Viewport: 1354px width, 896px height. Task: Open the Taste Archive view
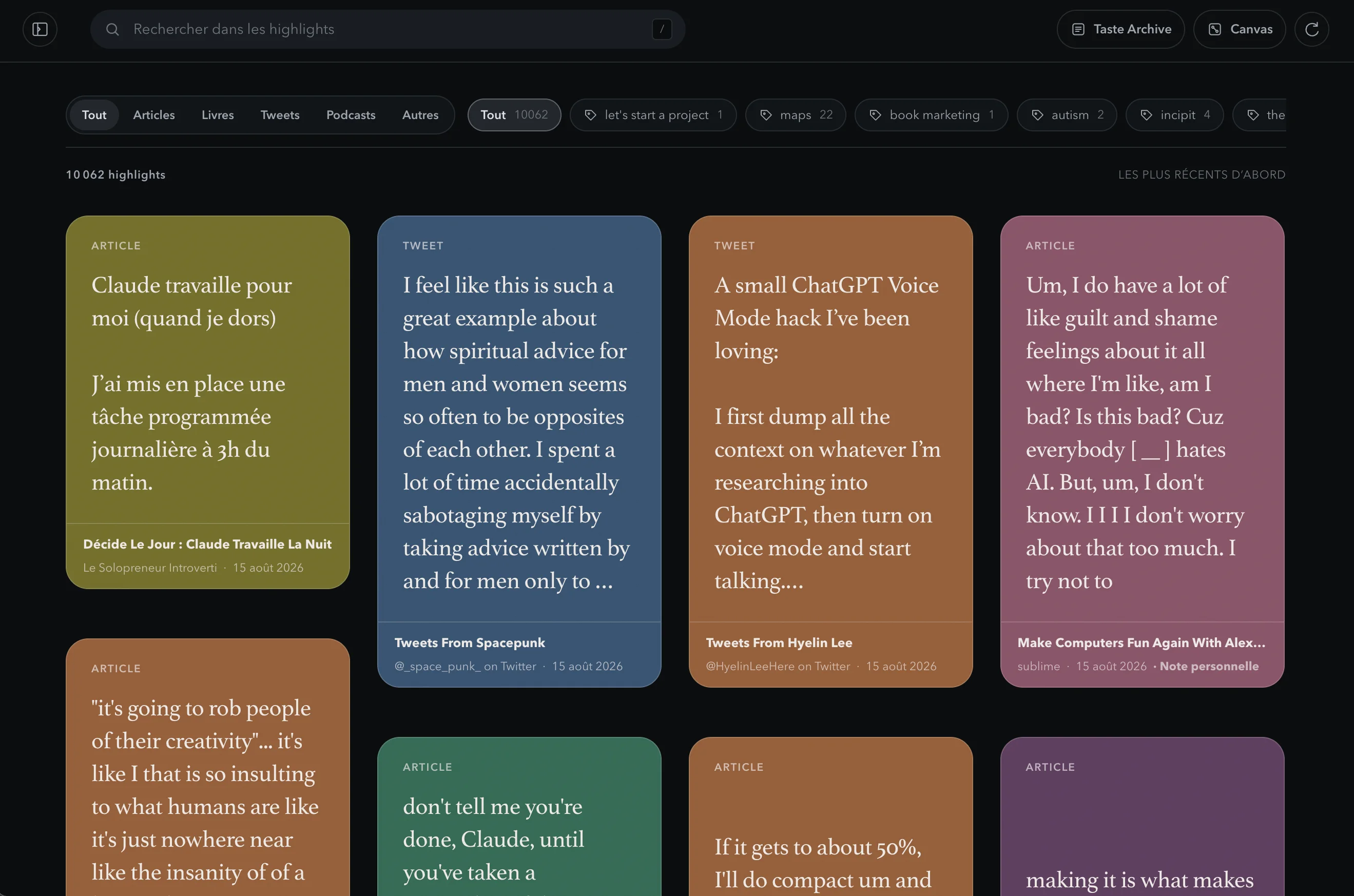[1120, 29]
